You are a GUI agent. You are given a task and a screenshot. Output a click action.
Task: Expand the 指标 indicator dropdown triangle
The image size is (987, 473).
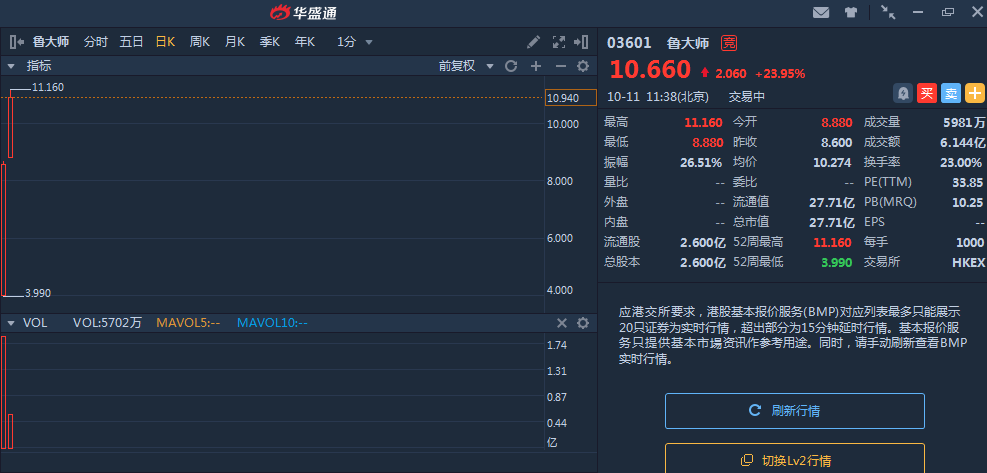pos(11,66)
